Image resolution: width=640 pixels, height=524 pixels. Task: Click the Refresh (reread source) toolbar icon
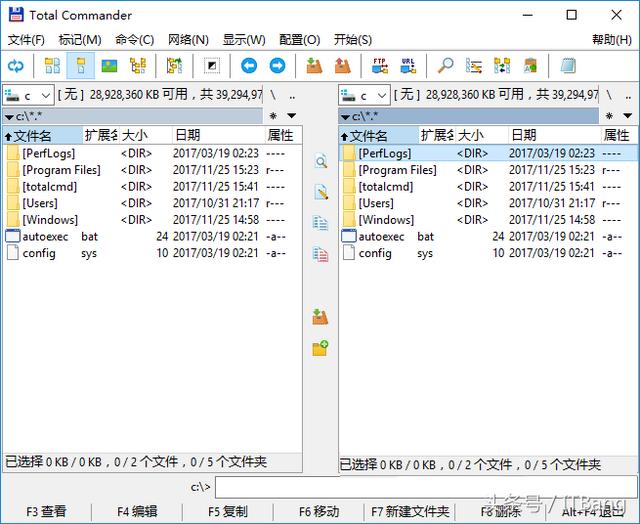click(16, 66)
